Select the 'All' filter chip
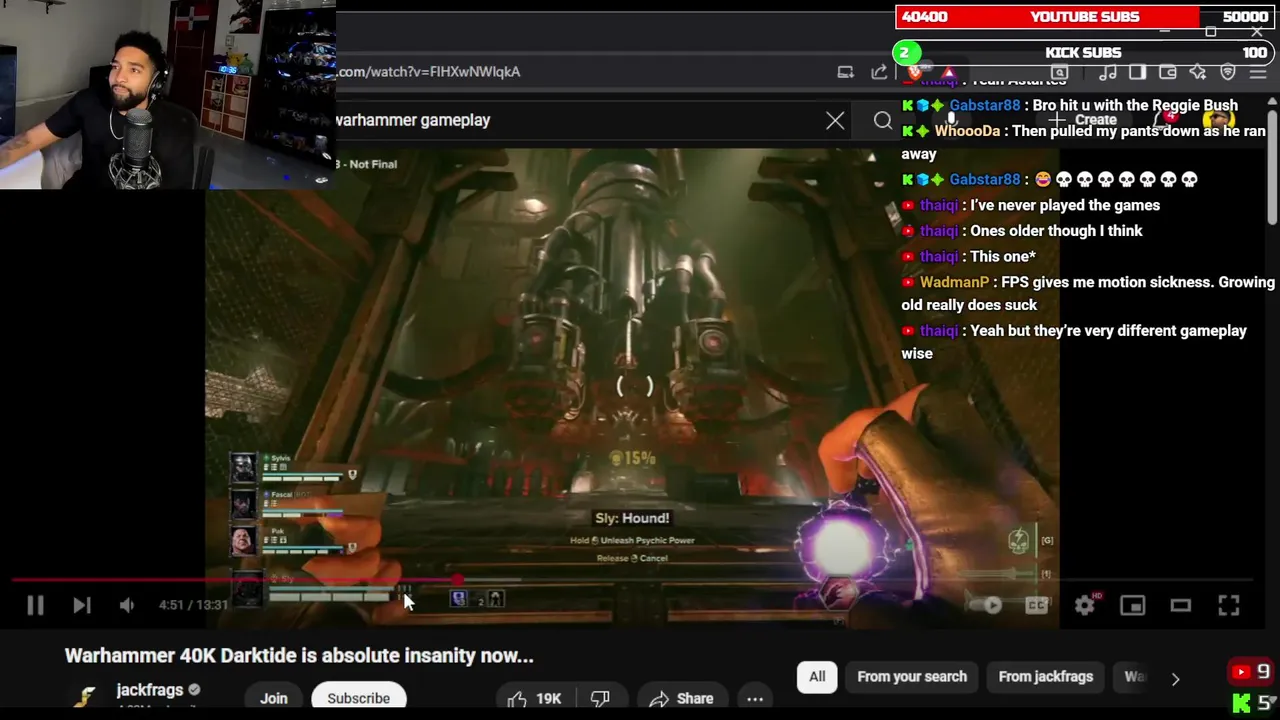Viewport: 1280px width, 720px height. tap(817, 677)
